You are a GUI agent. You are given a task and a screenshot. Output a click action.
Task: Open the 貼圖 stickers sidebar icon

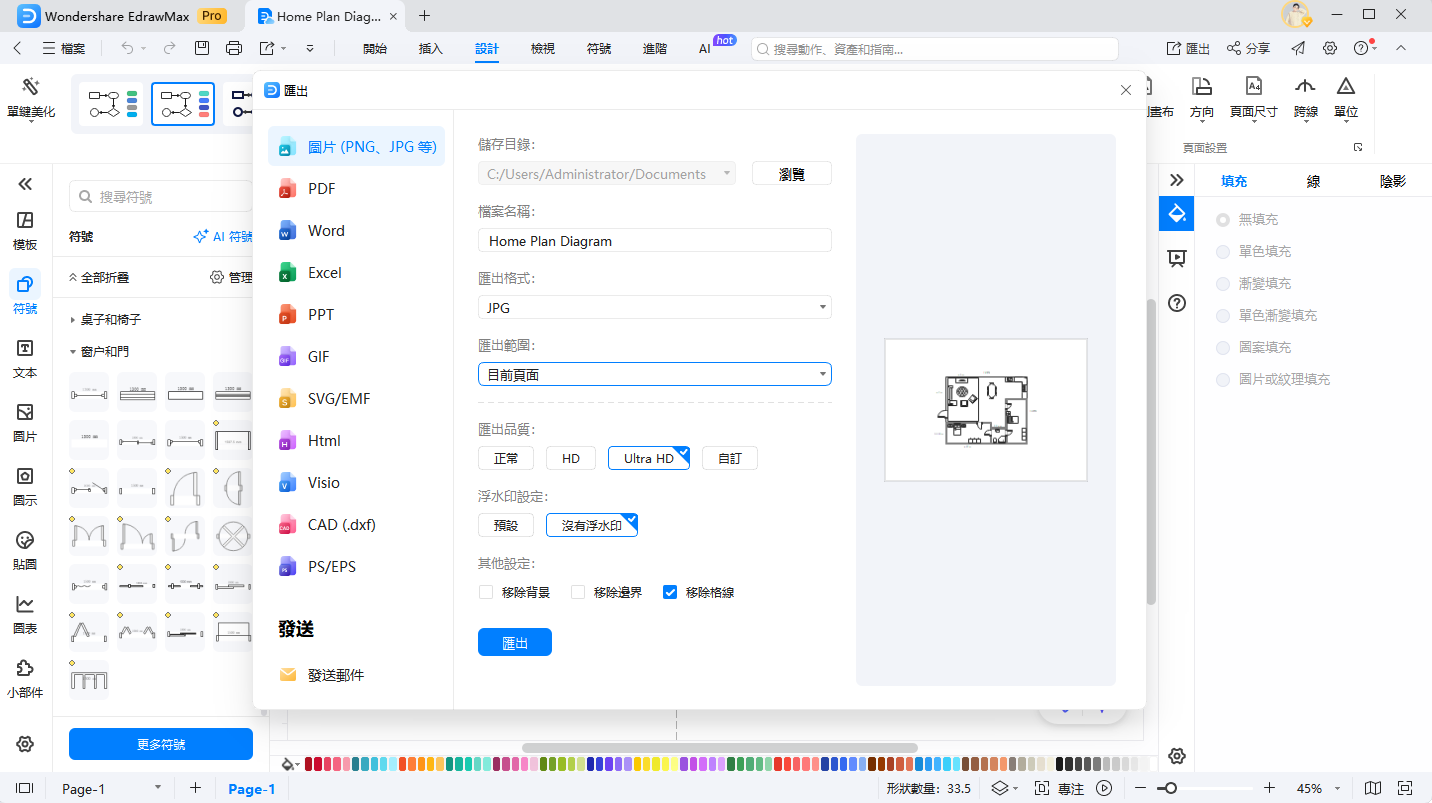tap(25, 549)
